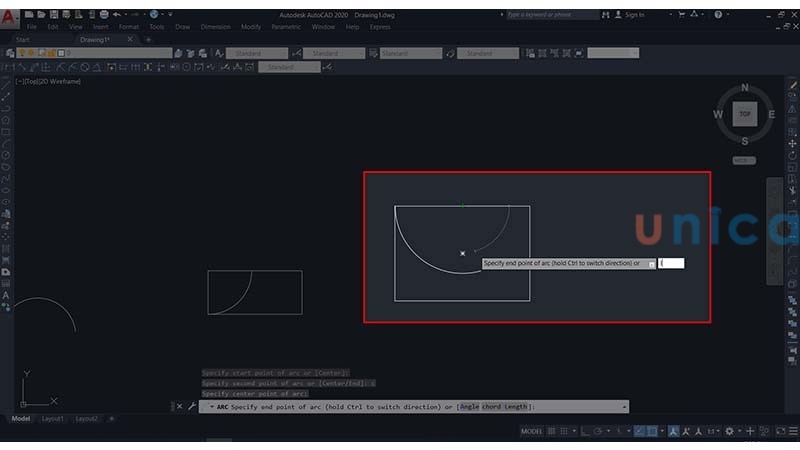
Task: Click the Customization hamburger icon in status bar
Action: pos(793,431)
